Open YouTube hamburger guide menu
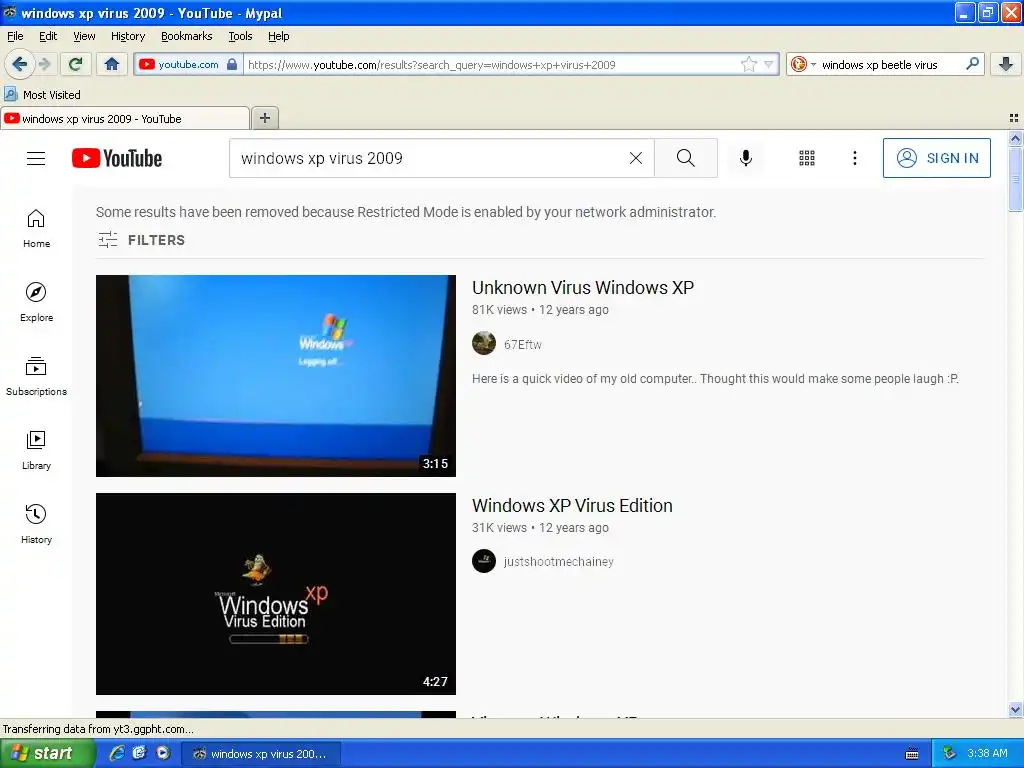 pos(36,158)
